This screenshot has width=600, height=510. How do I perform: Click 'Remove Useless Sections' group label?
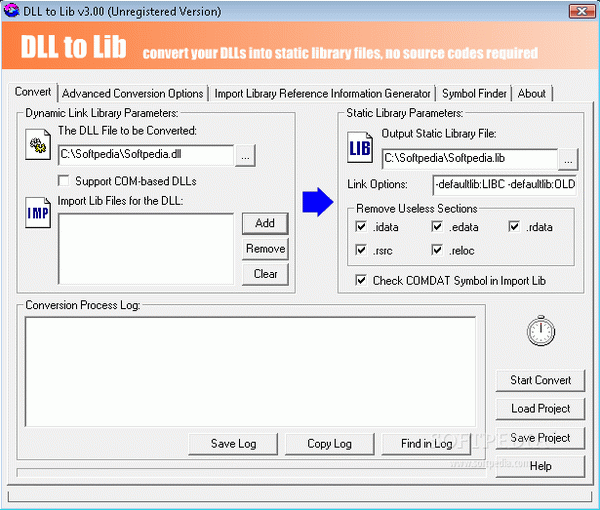417,209
